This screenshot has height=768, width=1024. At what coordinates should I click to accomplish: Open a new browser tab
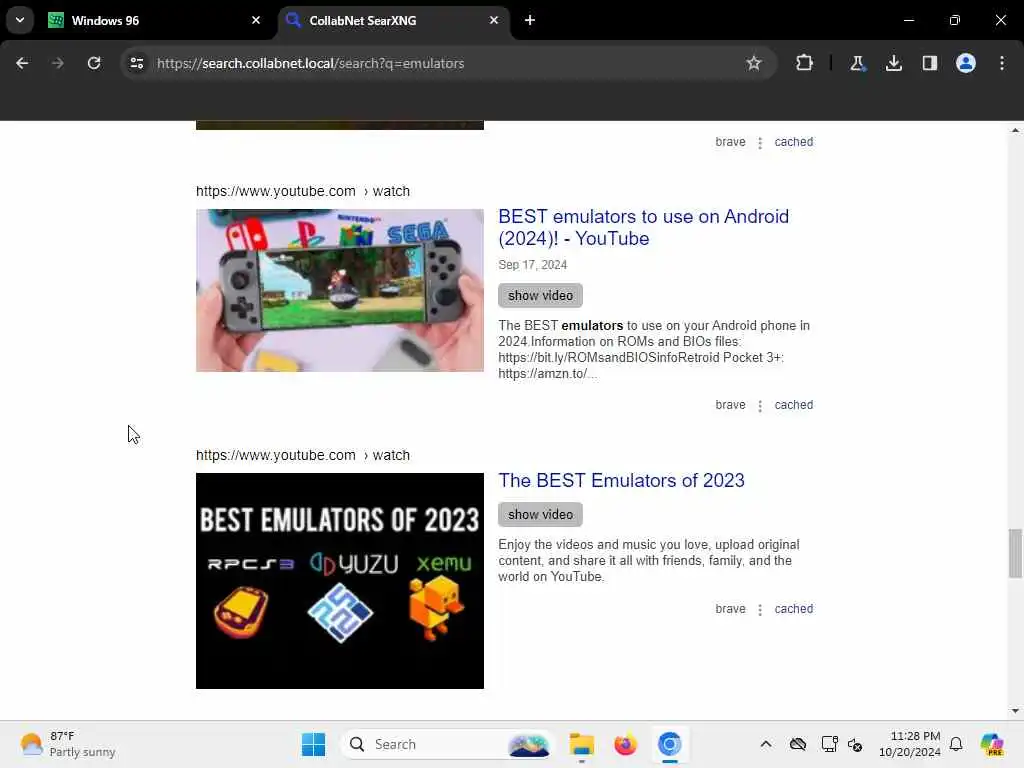[x=530, y=20]
